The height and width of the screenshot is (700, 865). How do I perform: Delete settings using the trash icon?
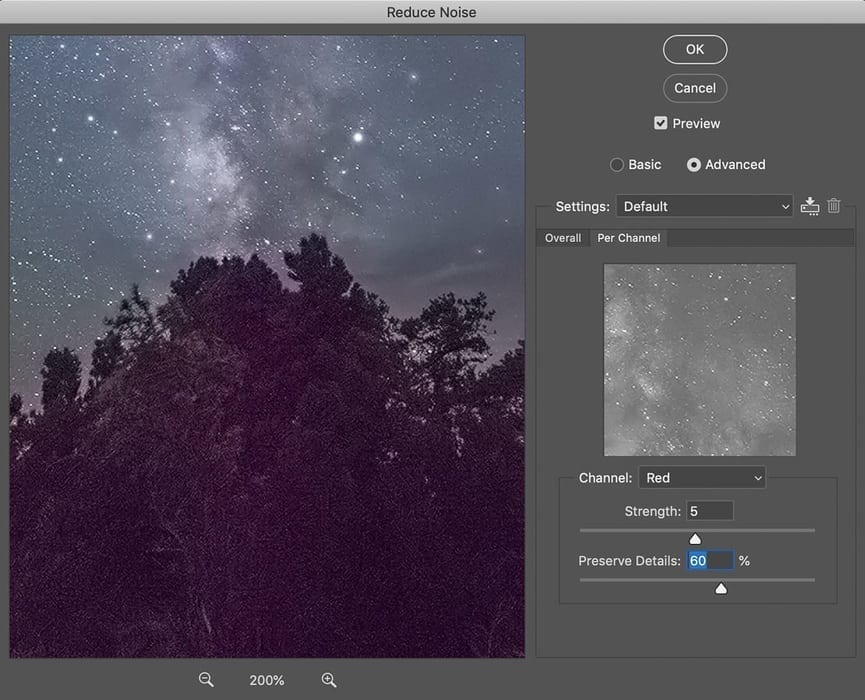[x=834, y=206]
